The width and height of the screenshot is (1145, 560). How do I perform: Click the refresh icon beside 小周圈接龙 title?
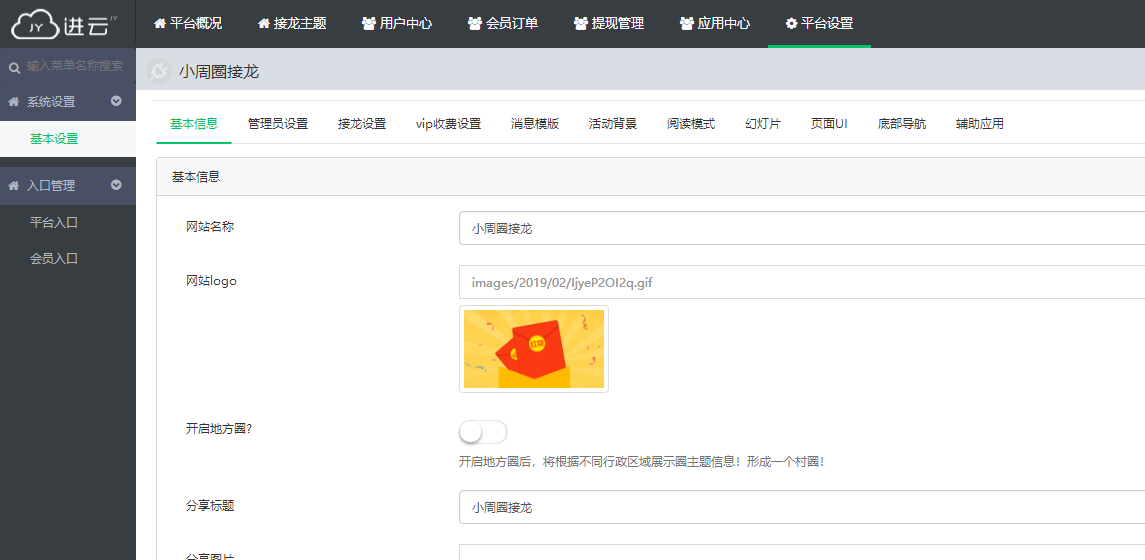pos(159,71)
